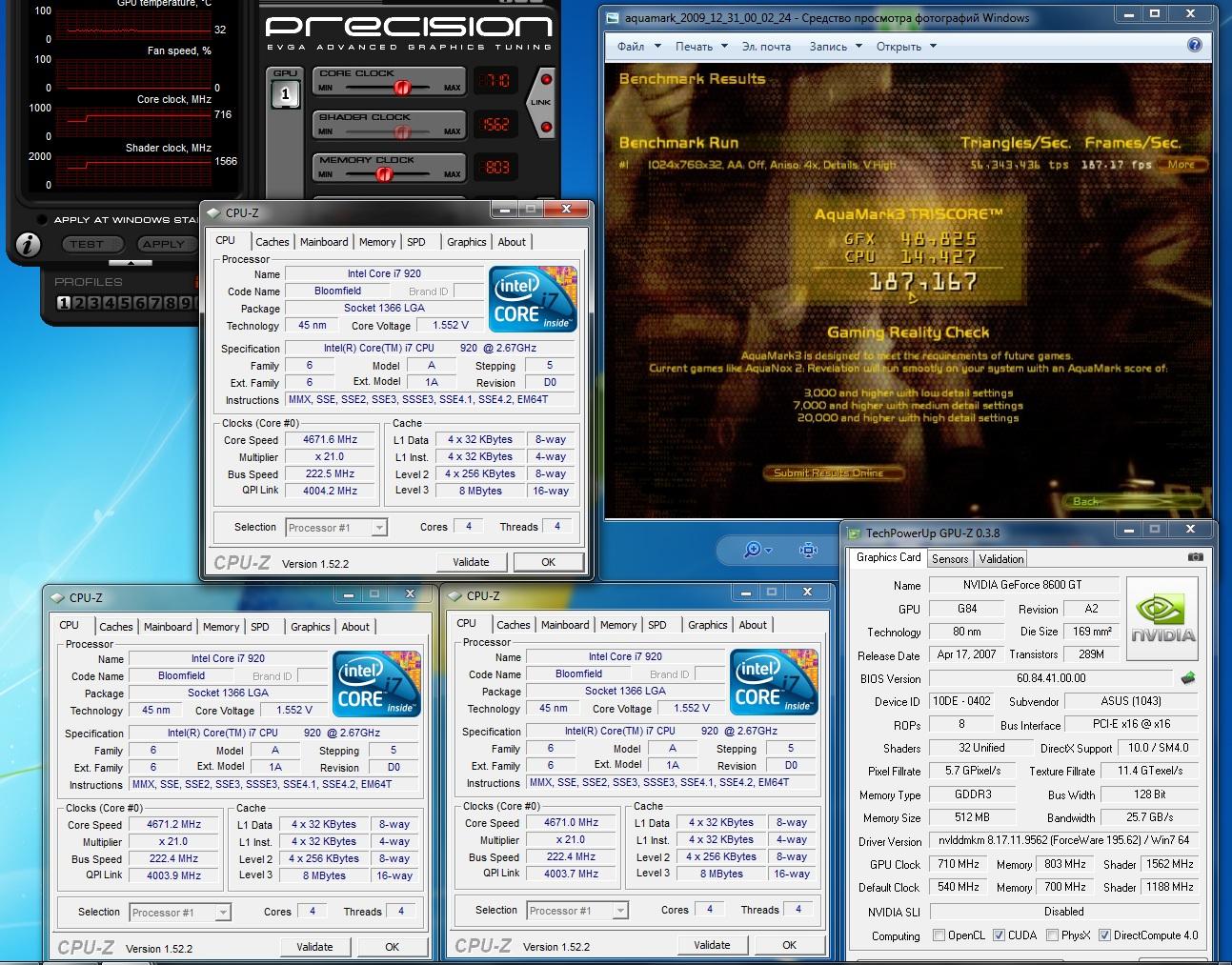This screenshot has height=965, width=1232.
Task: Toggle the OpenCL checkbox in GPU-Z
Action: (939, 935)
